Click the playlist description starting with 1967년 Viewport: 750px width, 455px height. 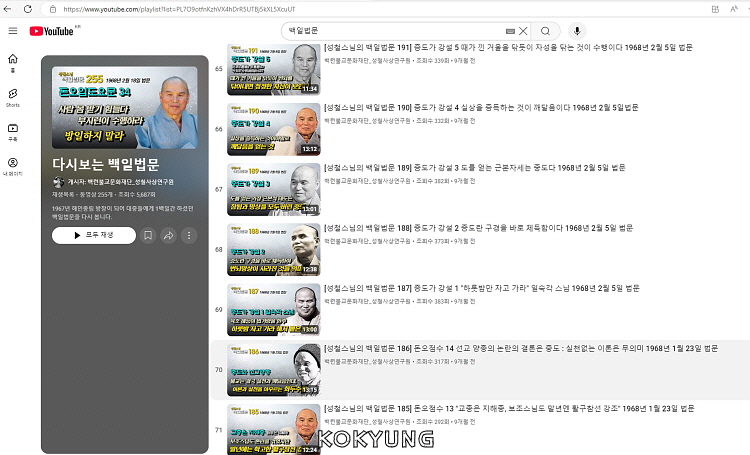tap(123, 213)
